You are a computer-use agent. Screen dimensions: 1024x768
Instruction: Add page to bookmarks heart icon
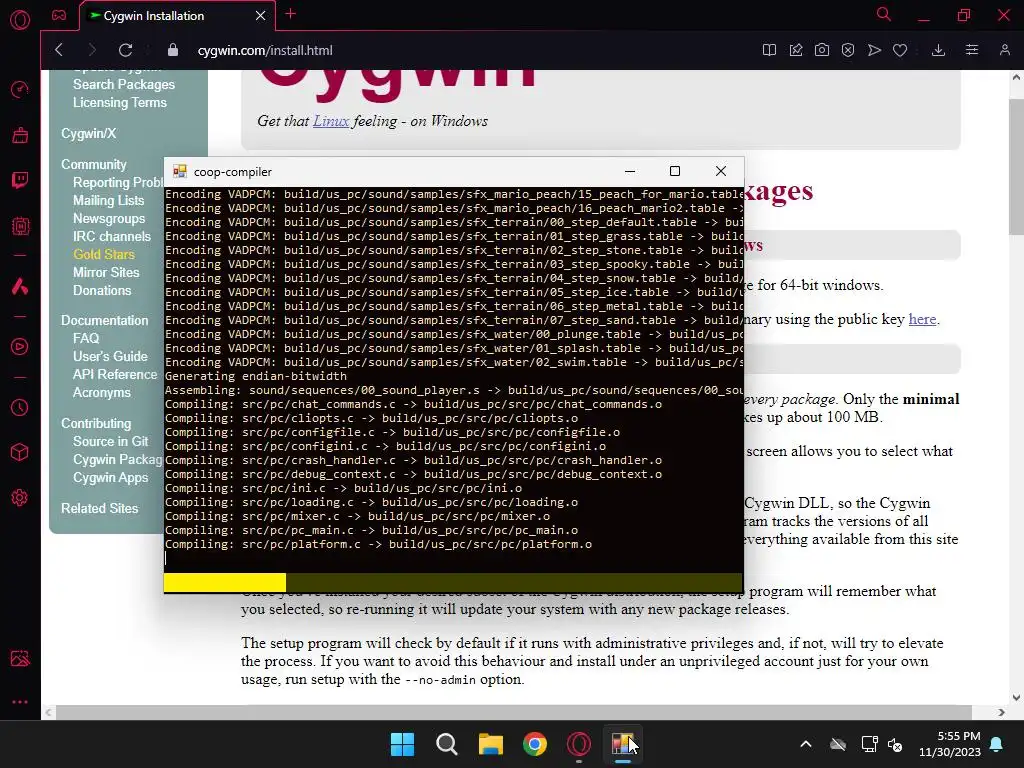click(x=900, y=50)
